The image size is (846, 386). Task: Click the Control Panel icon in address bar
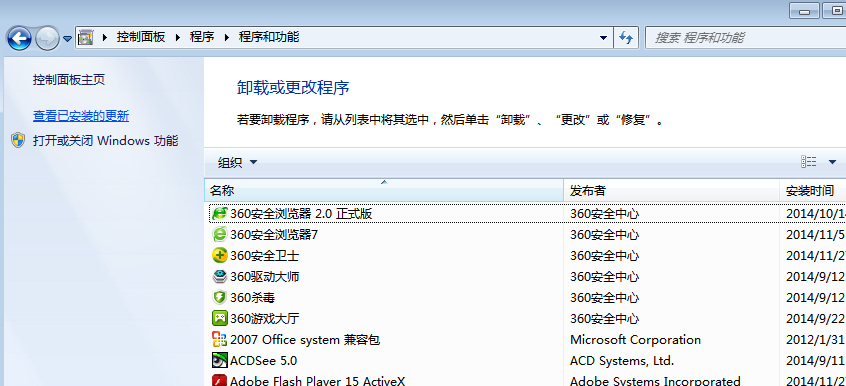(85, 37)
